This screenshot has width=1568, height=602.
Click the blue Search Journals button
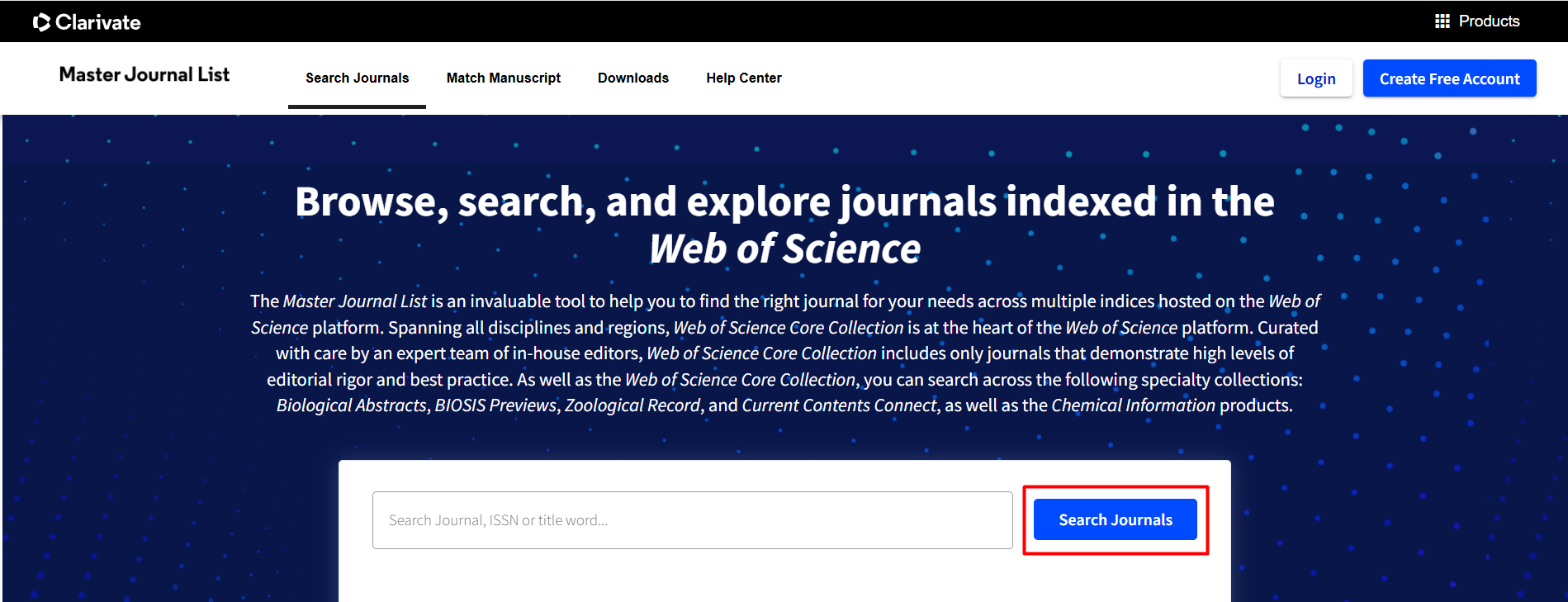click(1116, 519)
